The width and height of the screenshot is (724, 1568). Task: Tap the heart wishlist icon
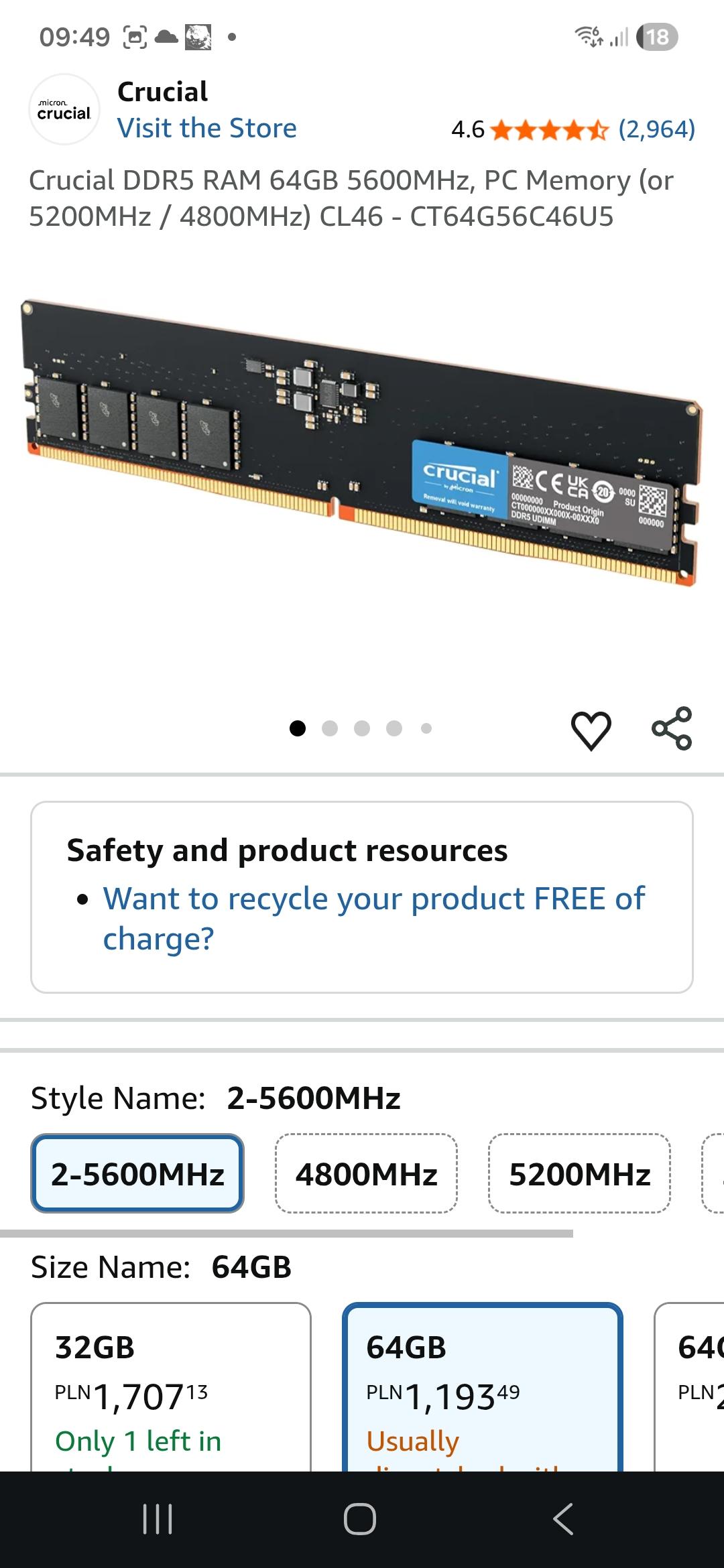click(x=591, y=730)
